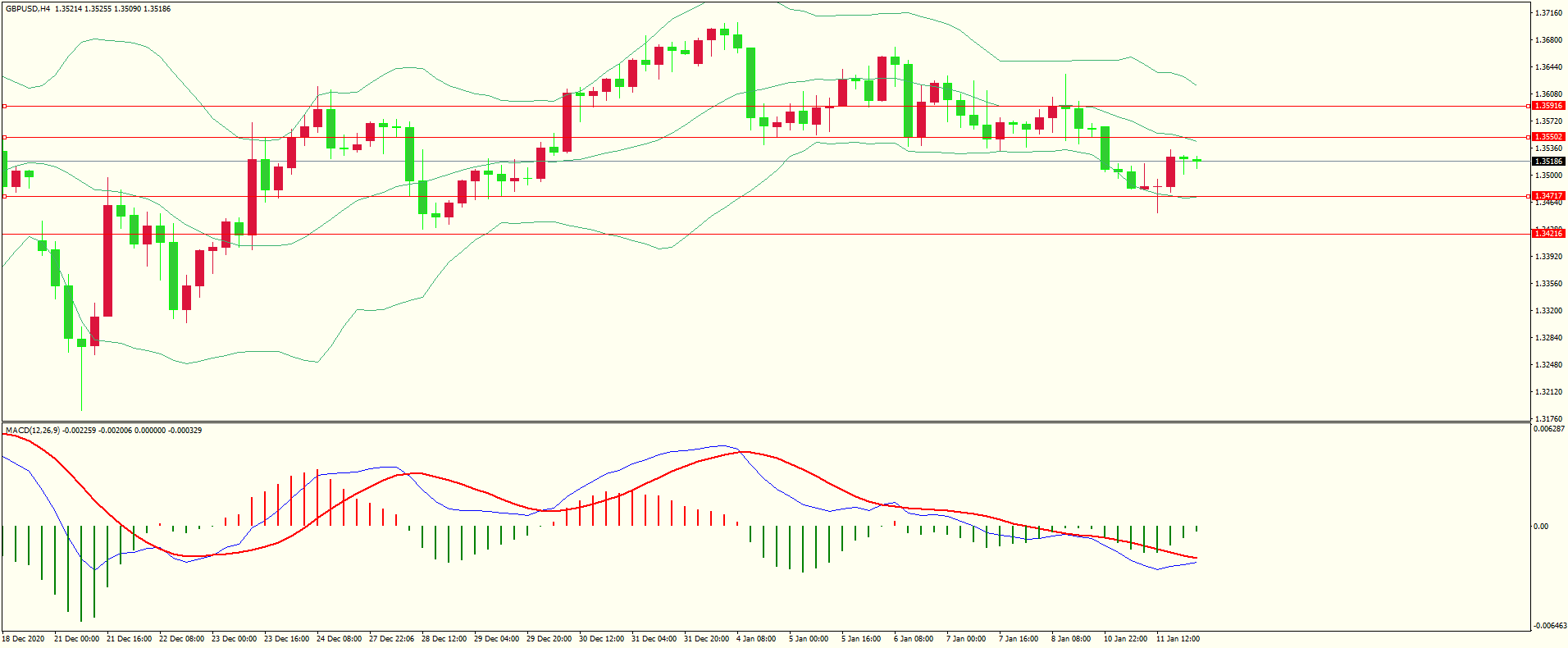Click the MACD scale value 0.006287
1568x648 pixels.
(x=1549, y=429)
